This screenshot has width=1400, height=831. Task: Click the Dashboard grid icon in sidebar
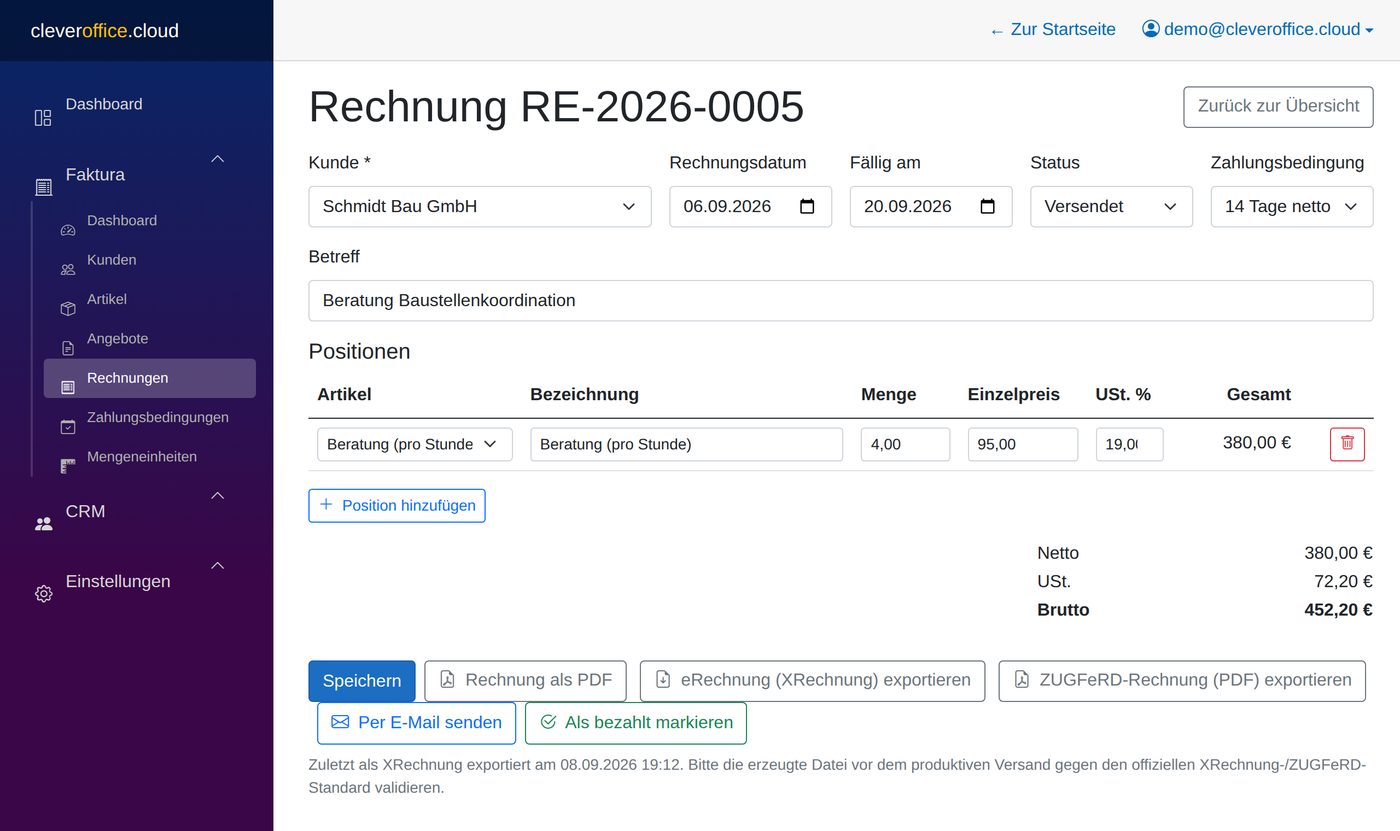[x=43, y=118]
